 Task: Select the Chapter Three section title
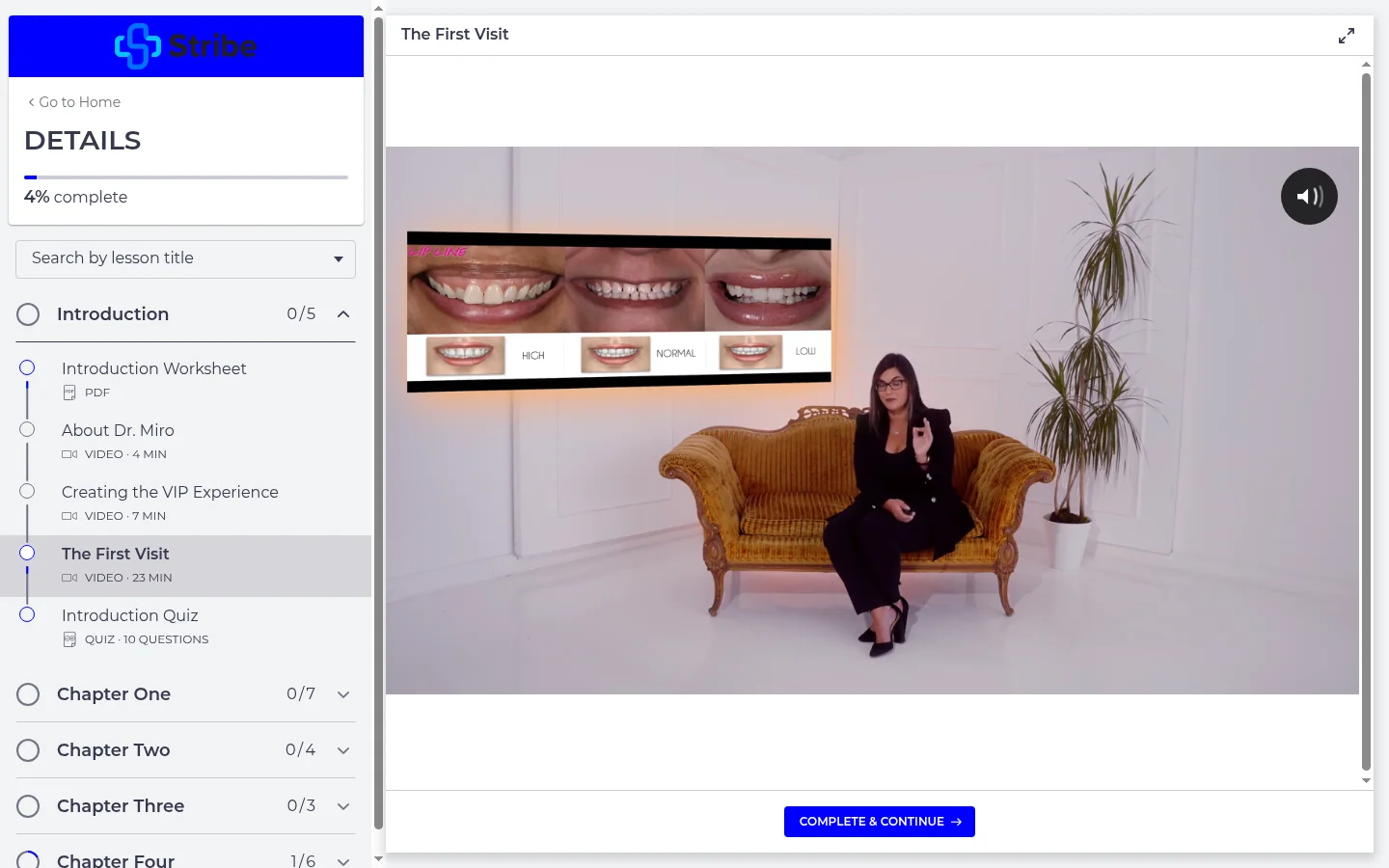click(121, 806)
